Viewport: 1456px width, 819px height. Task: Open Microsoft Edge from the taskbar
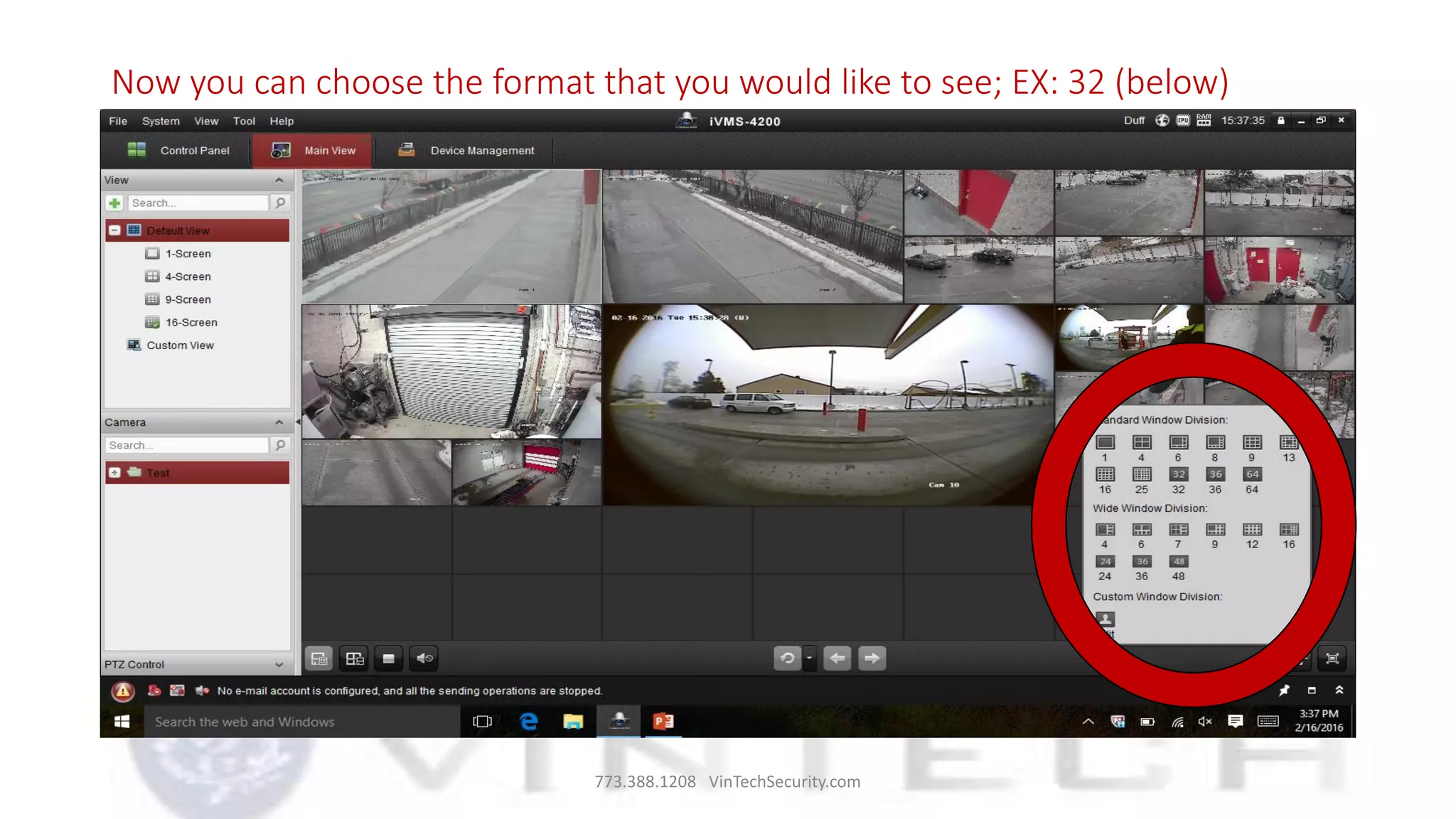(x=528, y=722)
